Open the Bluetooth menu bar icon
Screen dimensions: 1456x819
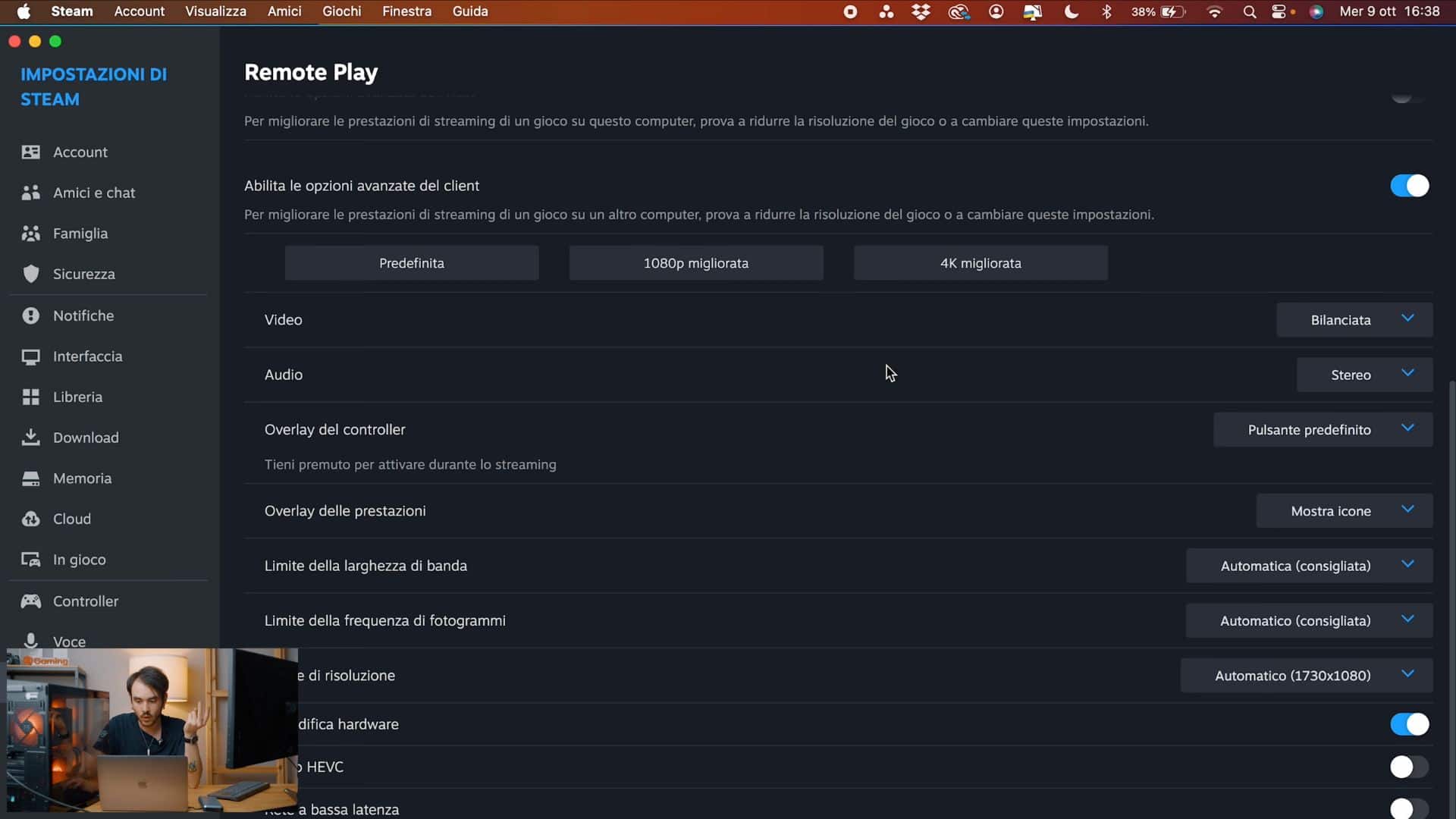click(x=1106, y=11)
